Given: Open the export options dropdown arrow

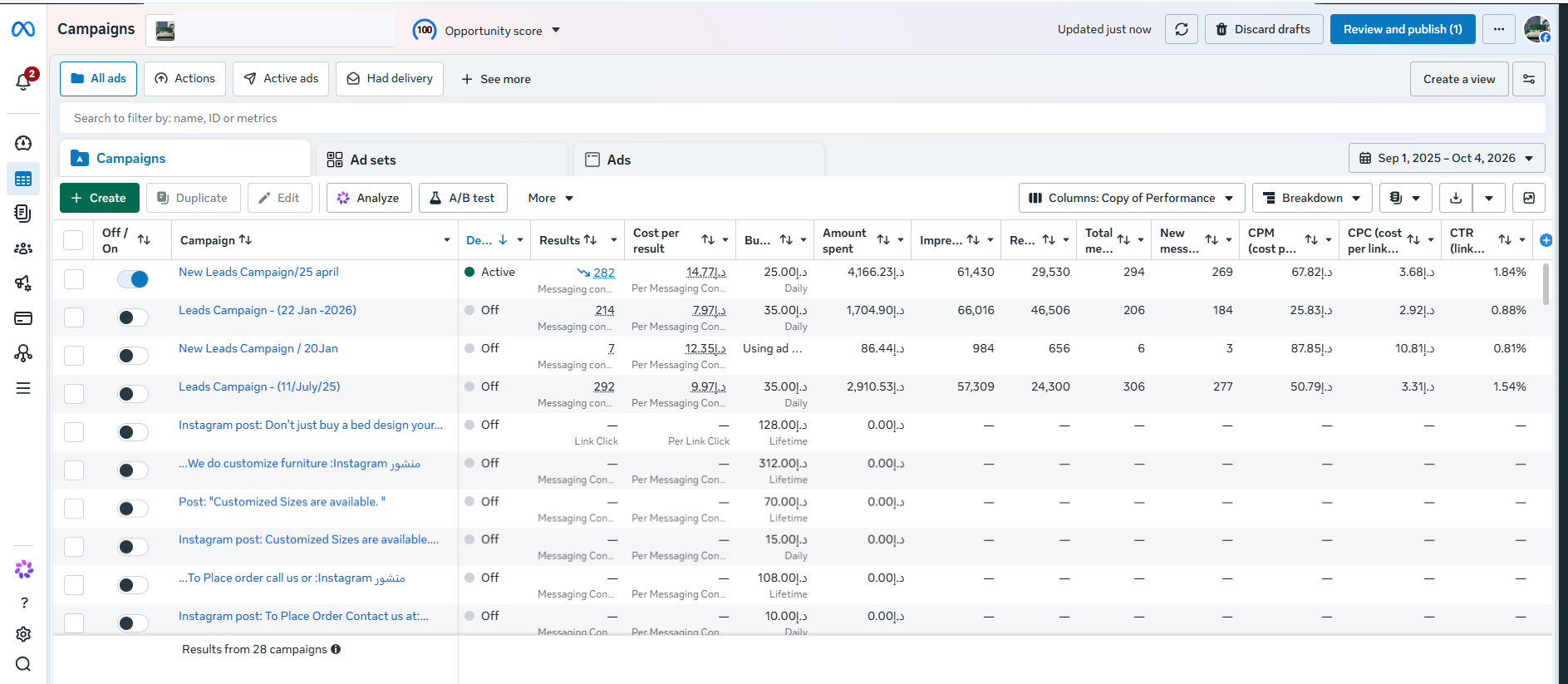Looking at the screenshot, I should click(1489, 198).
